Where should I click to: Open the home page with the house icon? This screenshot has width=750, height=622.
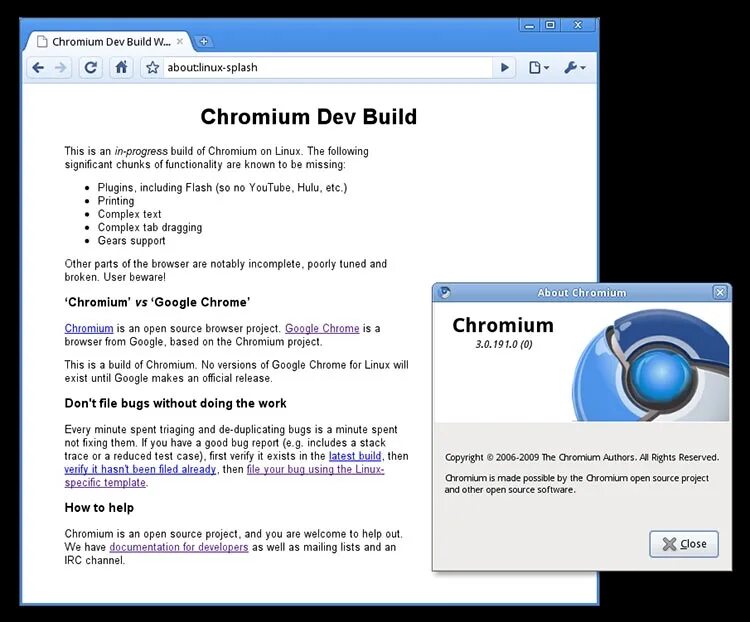[x=121, y=67]
